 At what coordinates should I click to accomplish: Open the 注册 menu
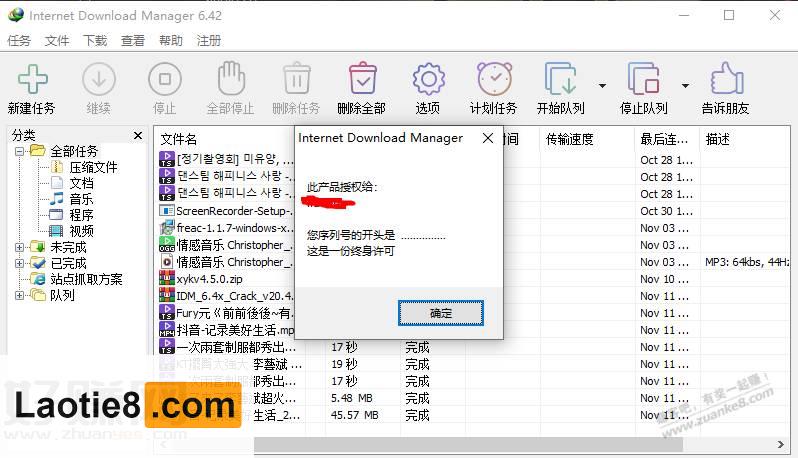point(209,41)
